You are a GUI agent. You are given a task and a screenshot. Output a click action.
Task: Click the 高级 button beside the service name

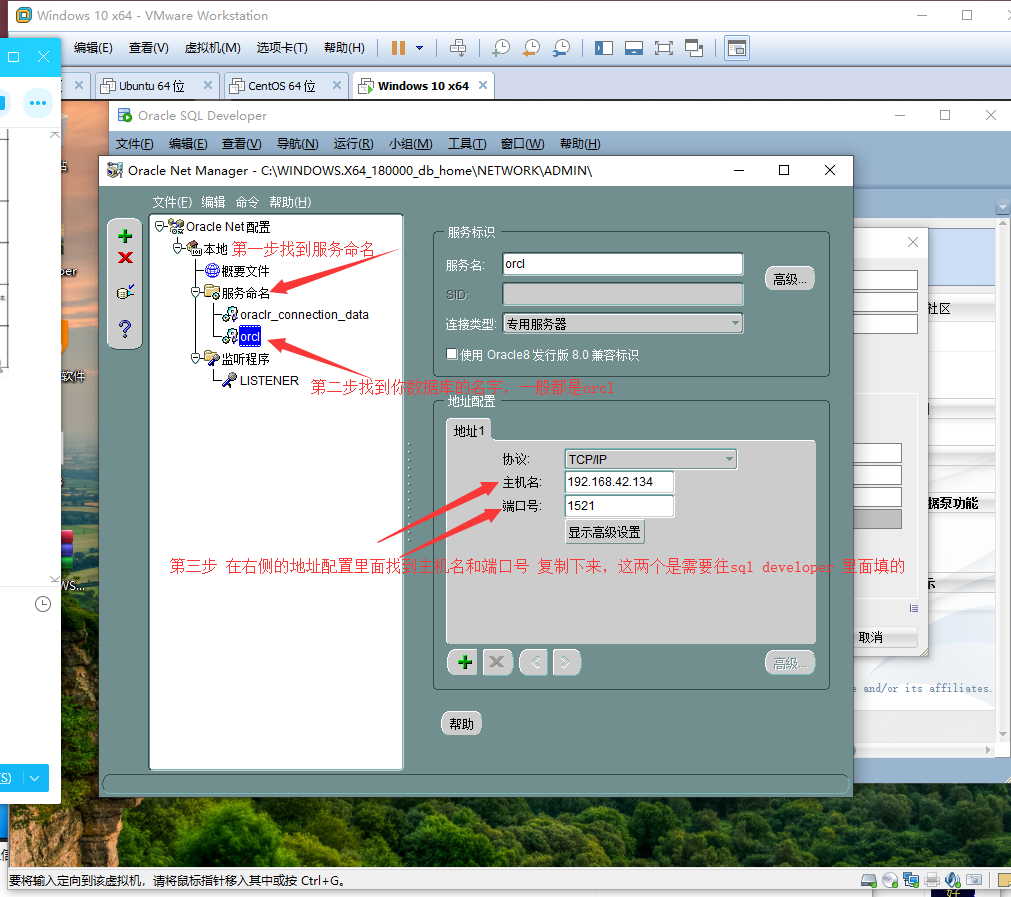(789, 277)
